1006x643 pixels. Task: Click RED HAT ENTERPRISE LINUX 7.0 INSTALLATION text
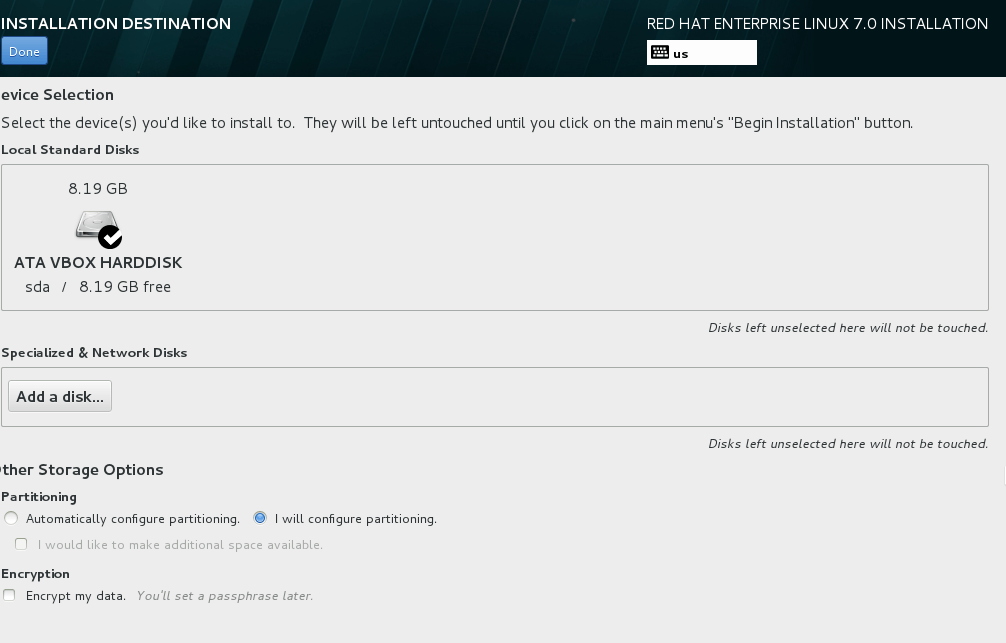[817, 24]
